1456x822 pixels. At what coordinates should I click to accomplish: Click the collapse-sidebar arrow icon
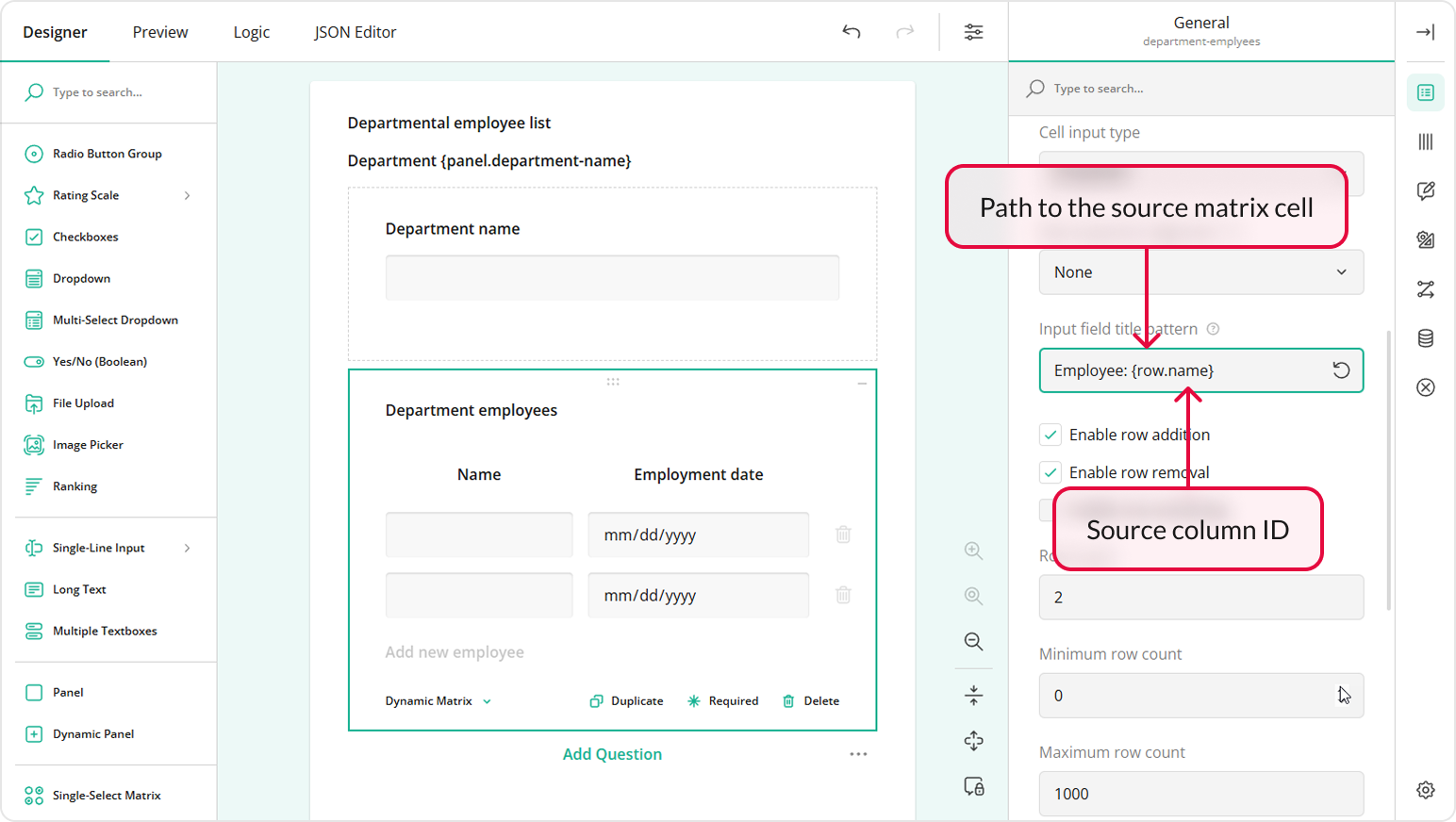pos(1425,31)
